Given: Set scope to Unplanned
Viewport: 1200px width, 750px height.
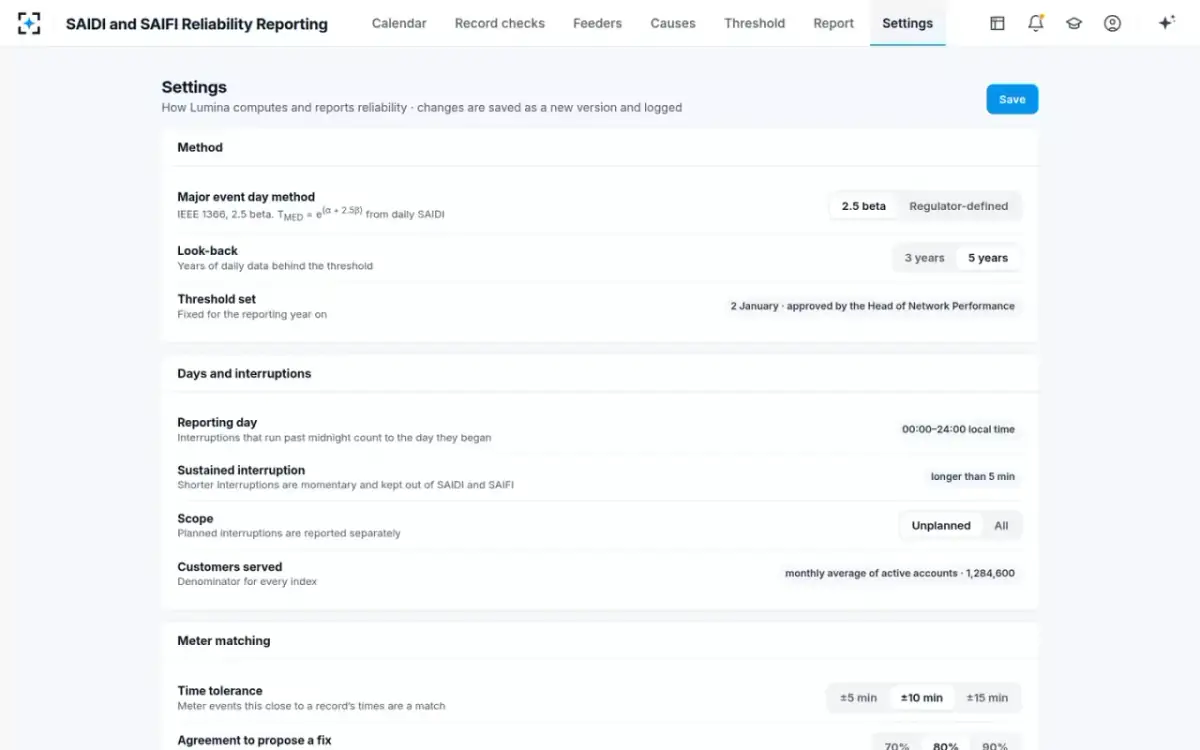Looking at the screenshot, I should click(x=941, y=526).
